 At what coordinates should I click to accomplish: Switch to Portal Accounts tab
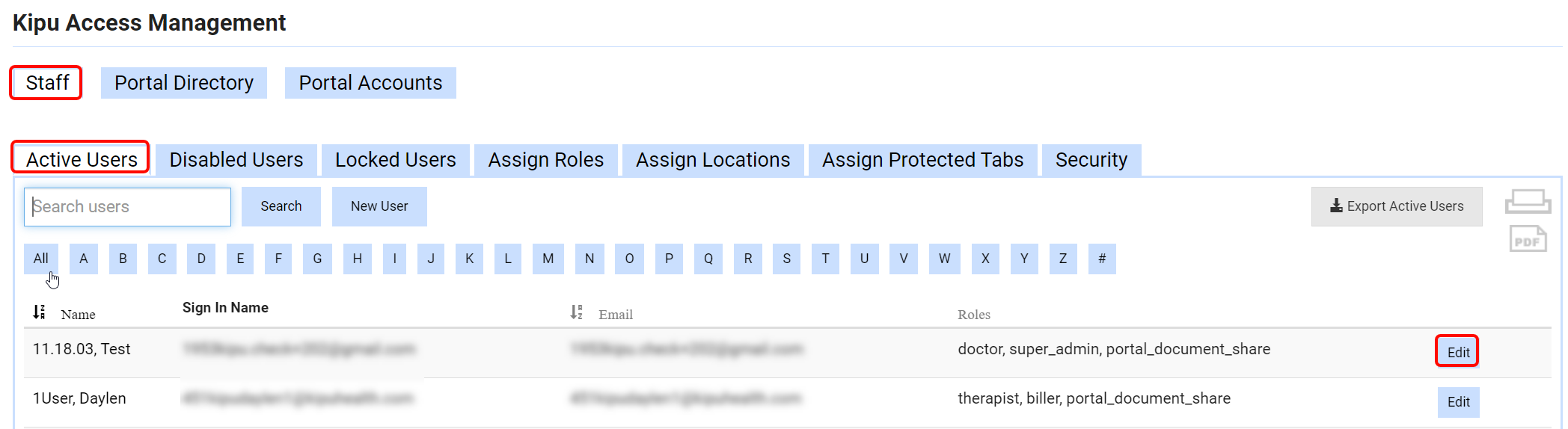point(370,83)
